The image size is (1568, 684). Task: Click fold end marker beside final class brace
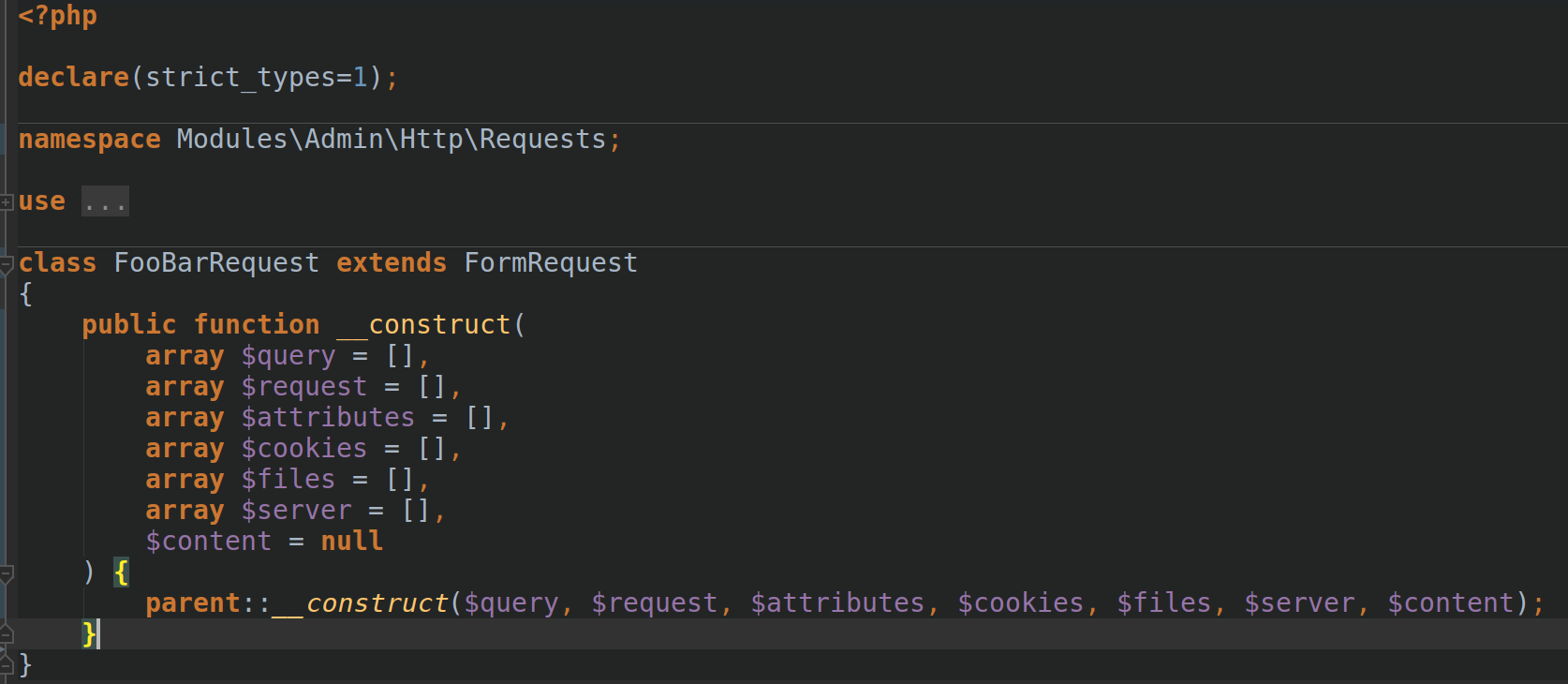click(6, 664)
